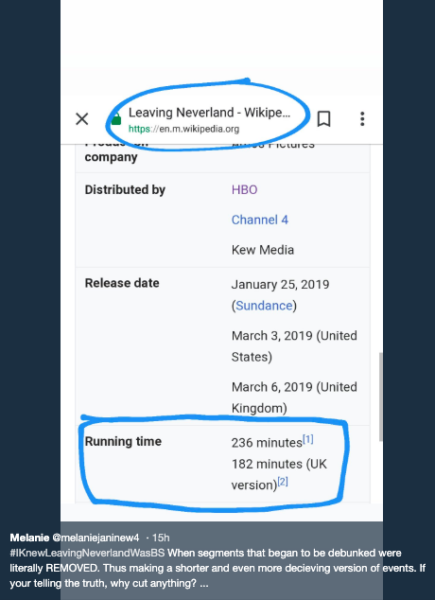Open the HBO link
Viewport: 435px width, 600px height.
tap(244, 190)
